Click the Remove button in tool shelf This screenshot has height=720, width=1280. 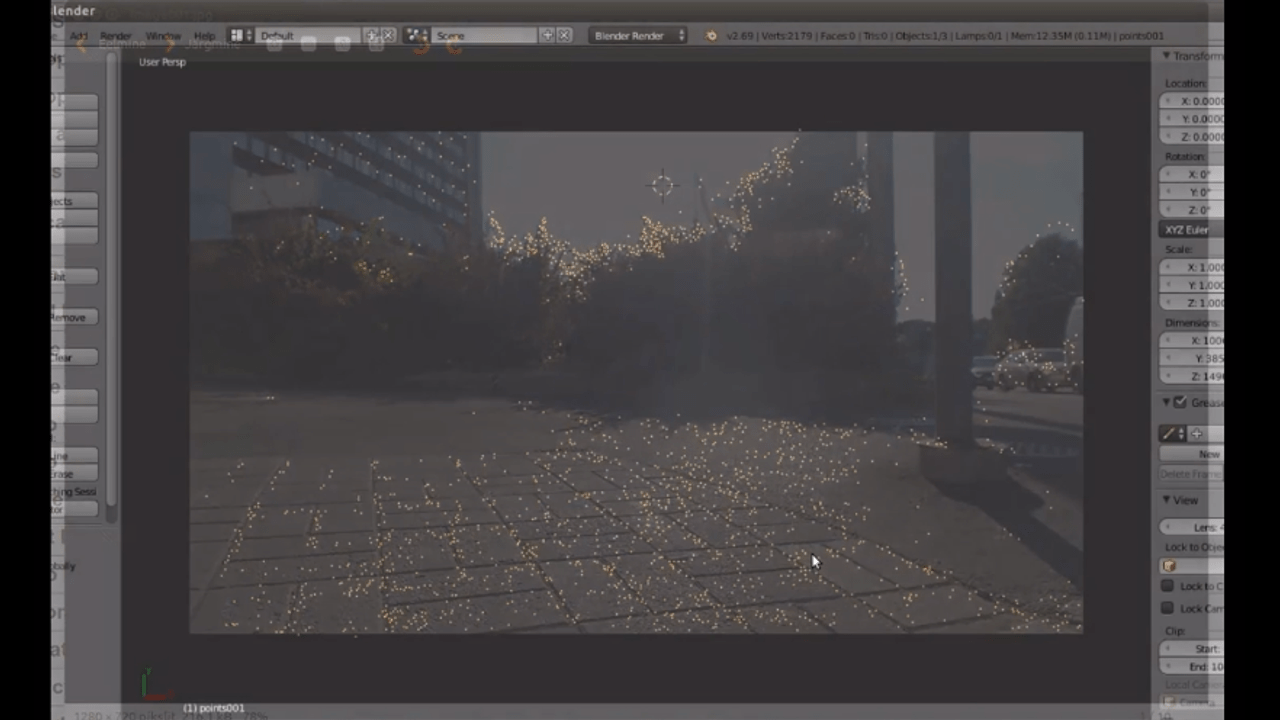tap(74, 317)
